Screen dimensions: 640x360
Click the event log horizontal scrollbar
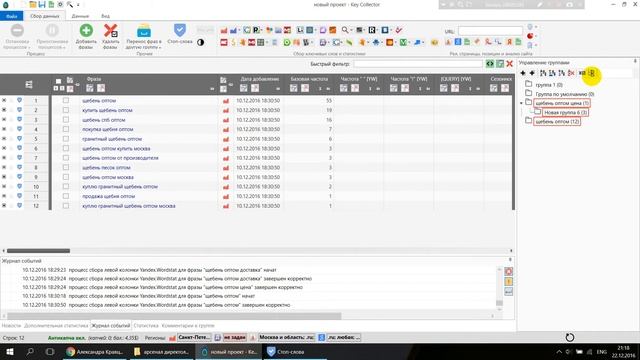[174, 316]
